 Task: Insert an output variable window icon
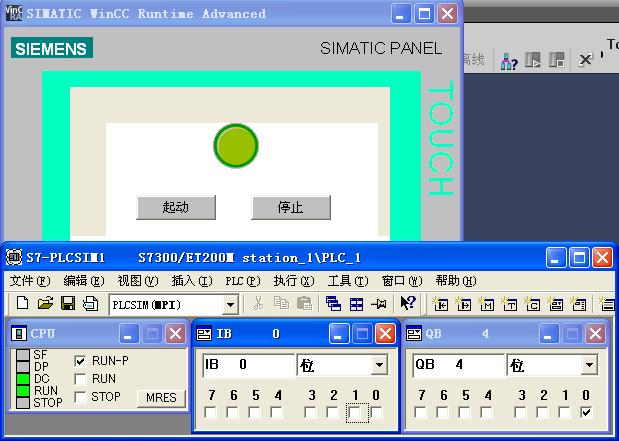click(464, 304)
